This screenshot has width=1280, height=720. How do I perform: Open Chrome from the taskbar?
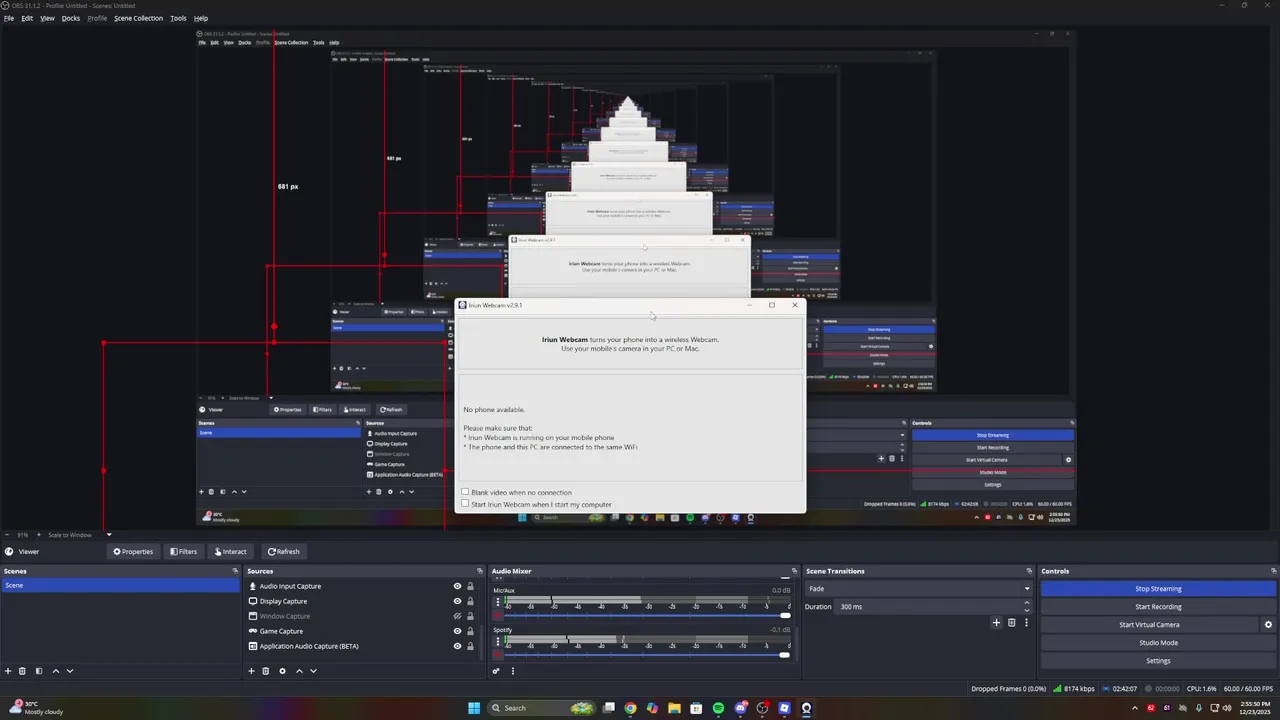[630, 708]
